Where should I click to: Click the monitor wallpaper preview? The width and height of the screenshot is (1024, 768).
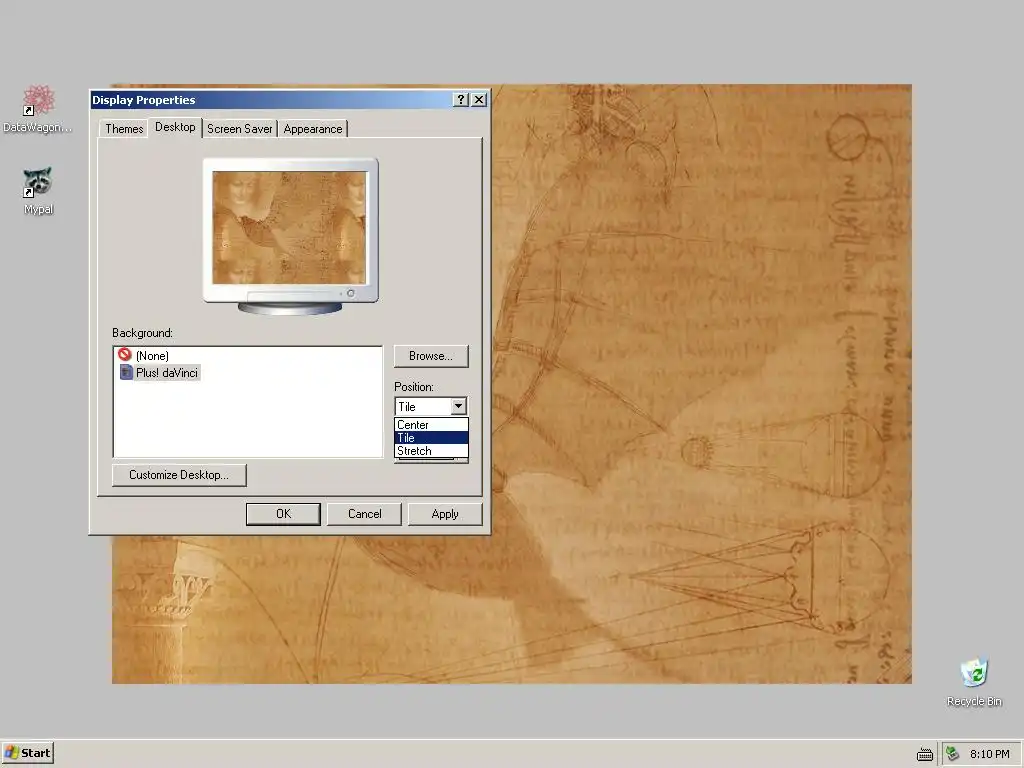(289, 228)
